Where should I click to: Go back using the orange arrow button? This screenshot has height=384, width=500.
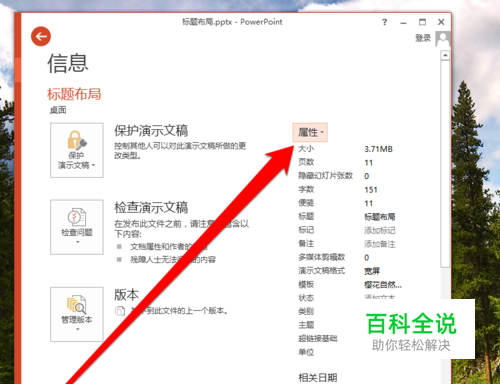point(41,36)
